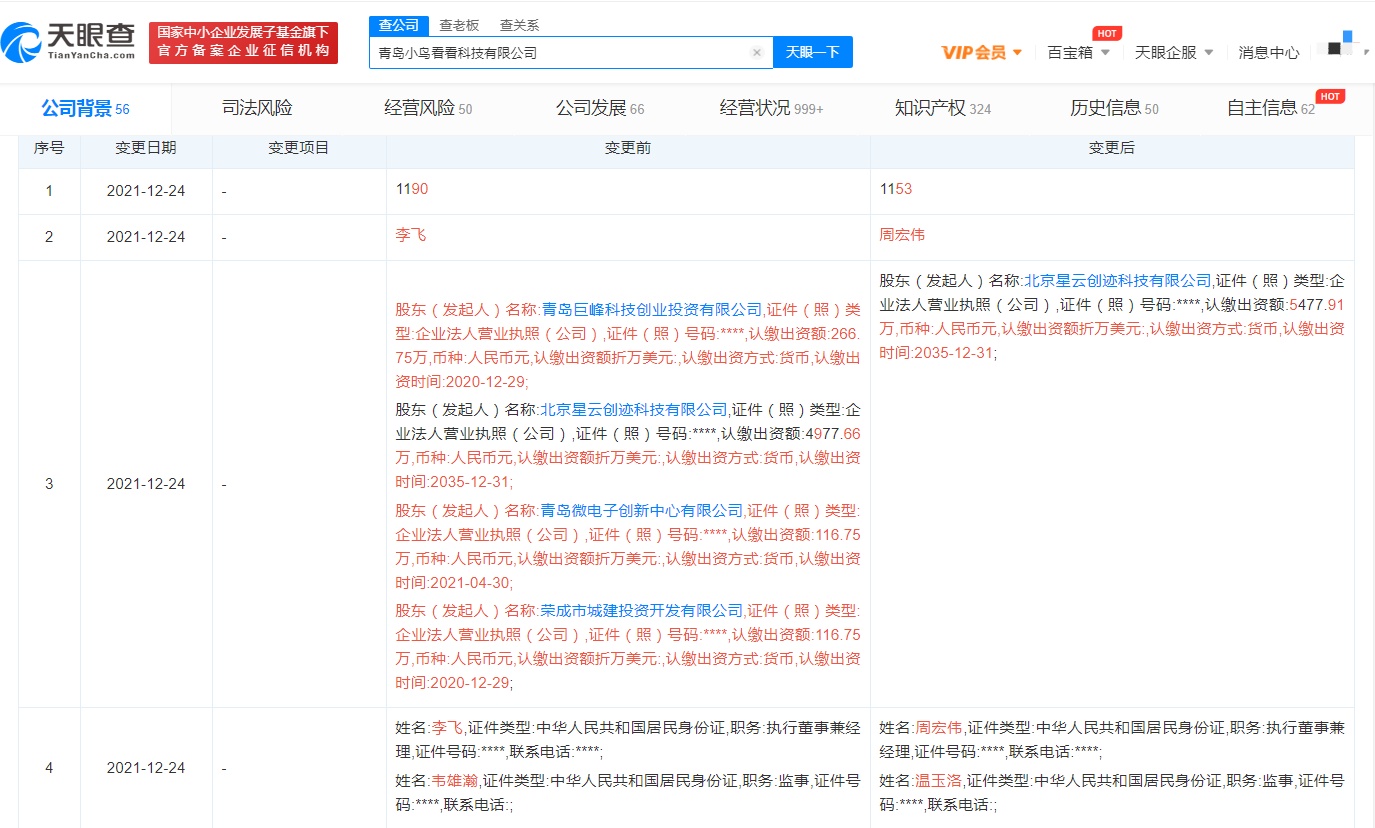Click value 1153 in row 1
The width and height of the screenshot is (1375, 828).
pyautogui.click(x=896, y=189)
